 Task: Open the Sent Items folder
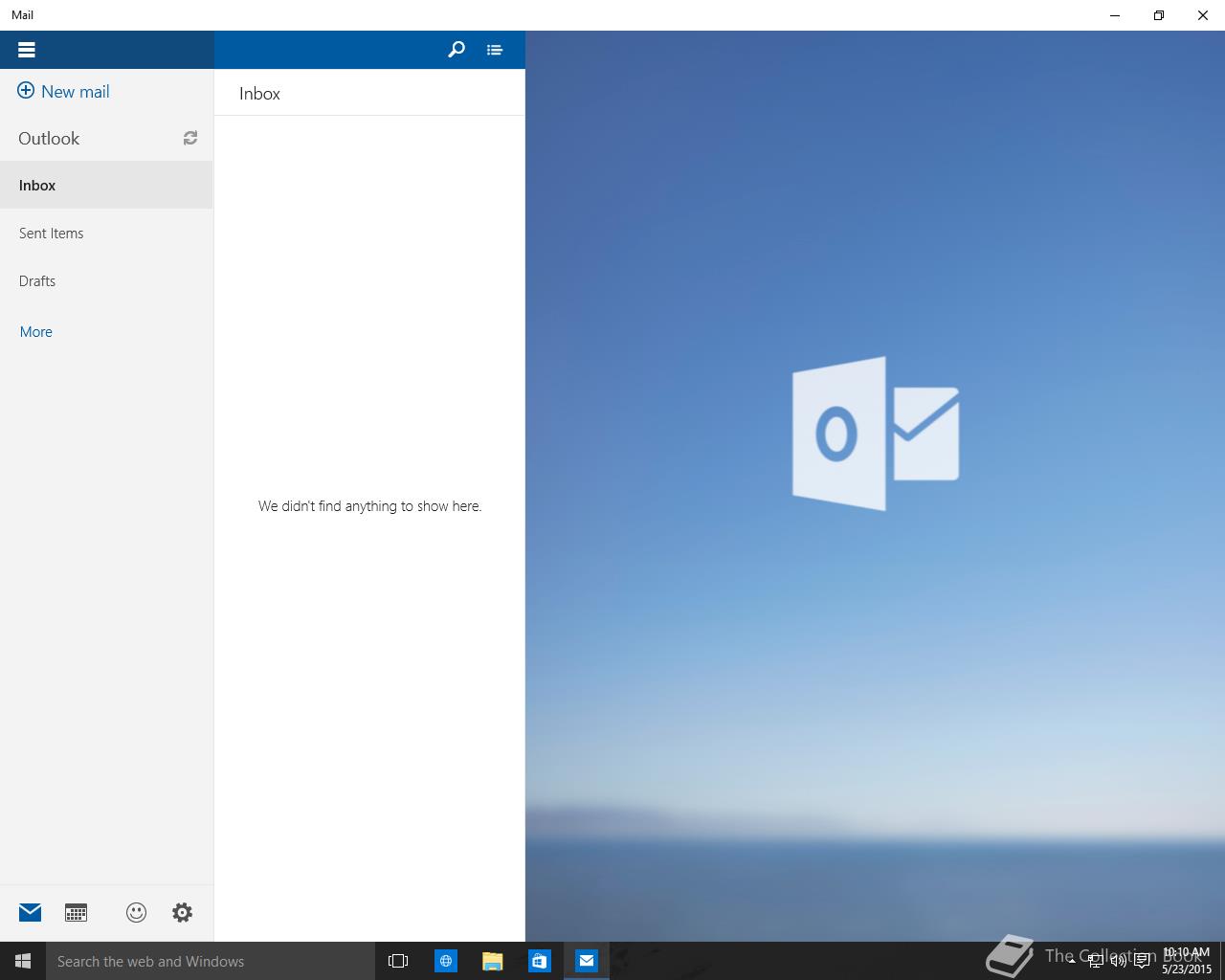pos(106,234)
